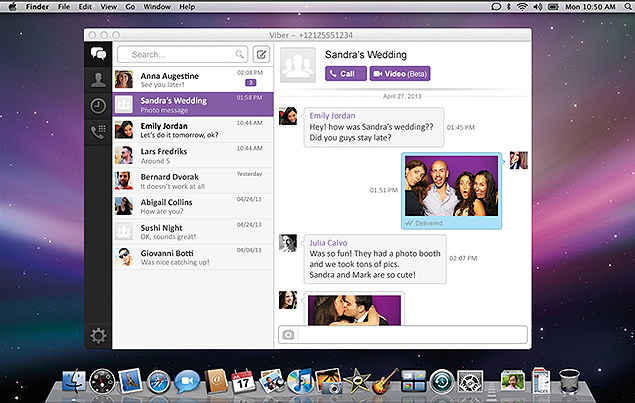Open iCal calendar in Dock
The height and width of the screenshot is (403, 635).
[243, 381]
